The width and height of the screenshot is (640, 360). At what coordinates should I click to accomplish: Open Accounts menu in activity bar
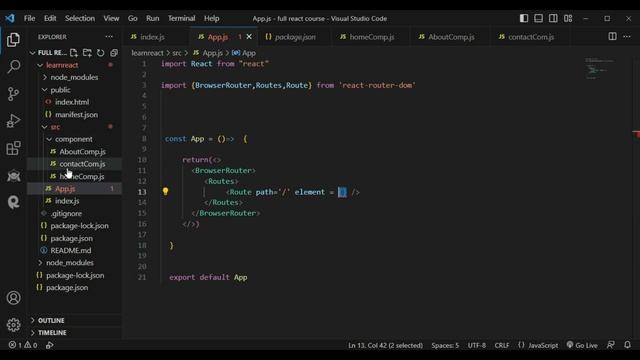[13, 298]
